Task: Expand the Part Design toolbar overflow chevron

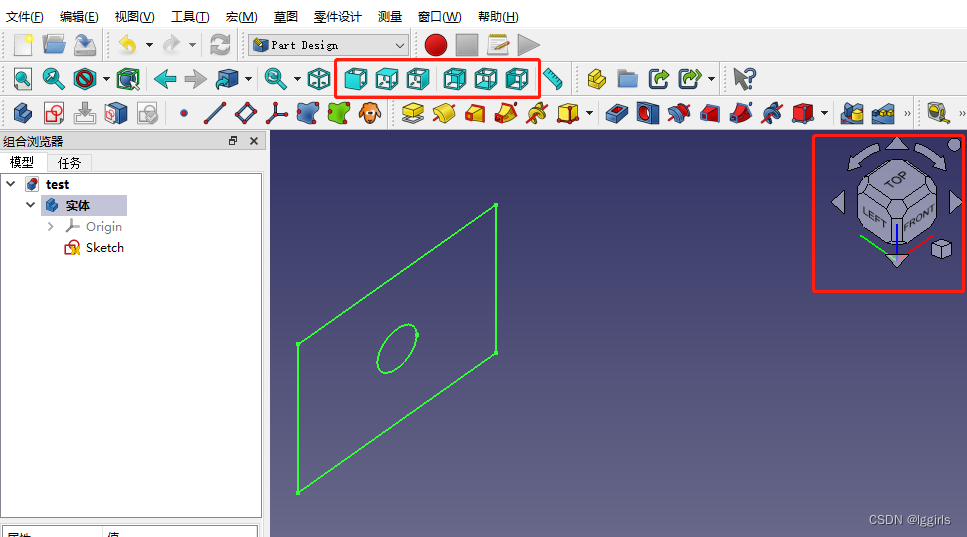Action: [907, 113]
